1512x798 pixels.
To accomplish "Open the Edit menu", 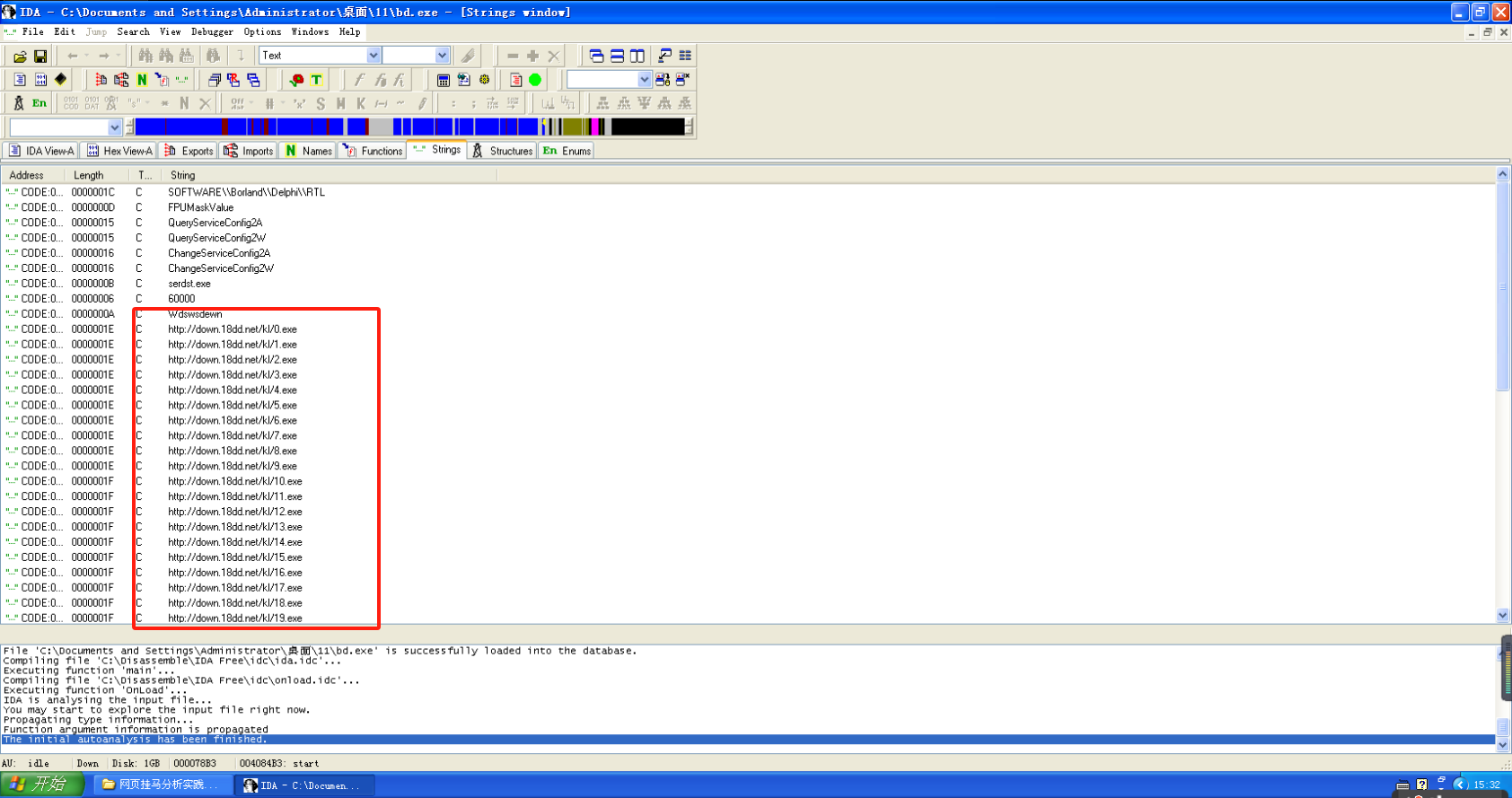I will coord(65,31).
